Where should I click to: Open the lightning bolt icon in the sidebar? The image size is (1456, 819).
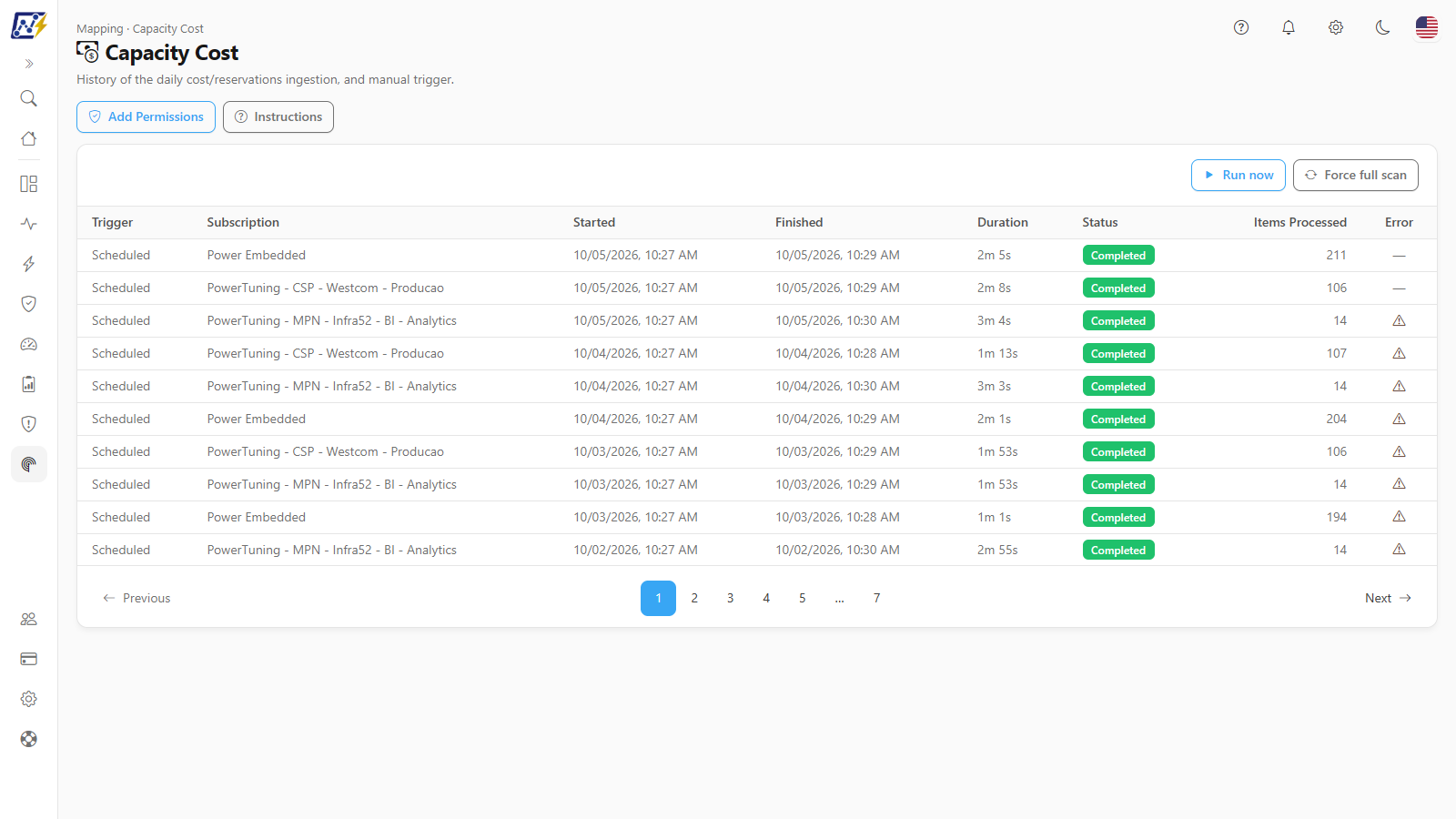tap(29, 264)
